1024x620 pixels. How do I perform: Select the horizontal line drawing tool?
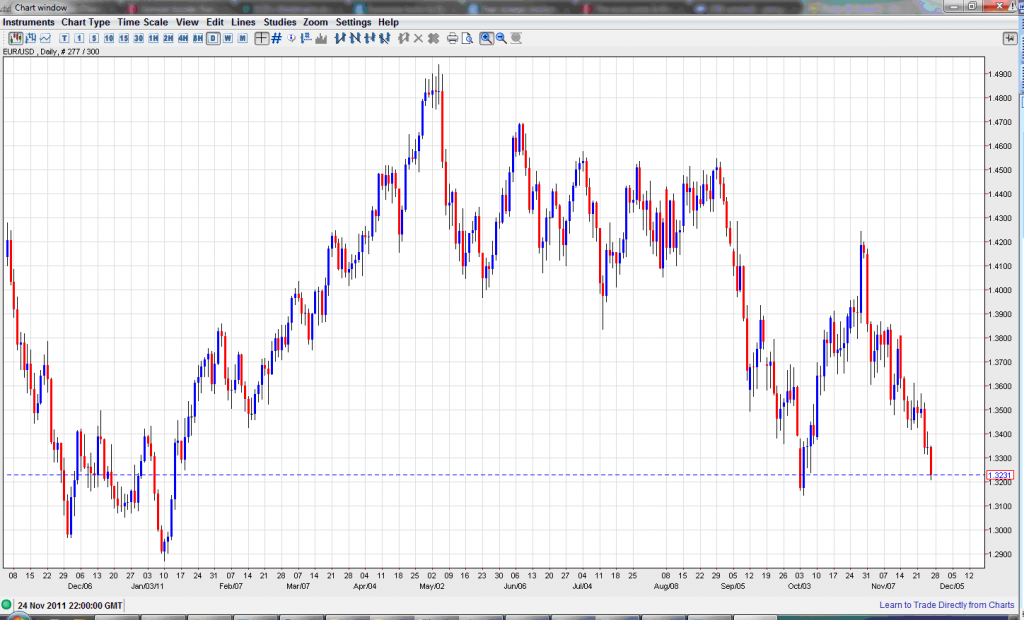[370, 39]
